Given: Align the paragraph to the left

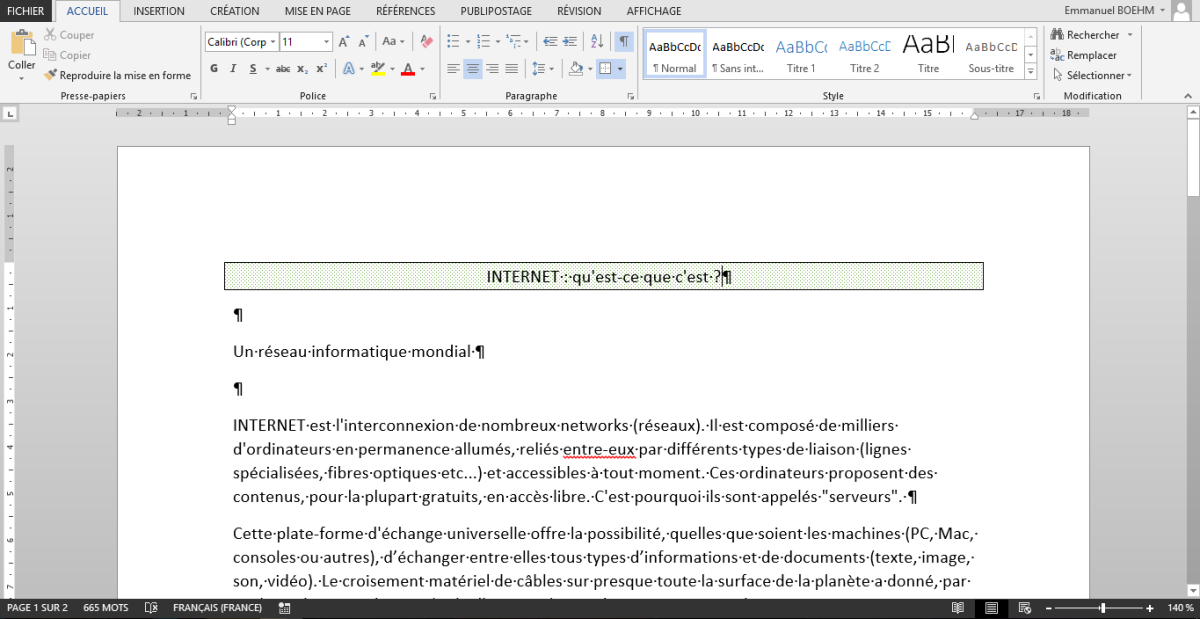Looking at the screenshot, I should click(453, 69).
